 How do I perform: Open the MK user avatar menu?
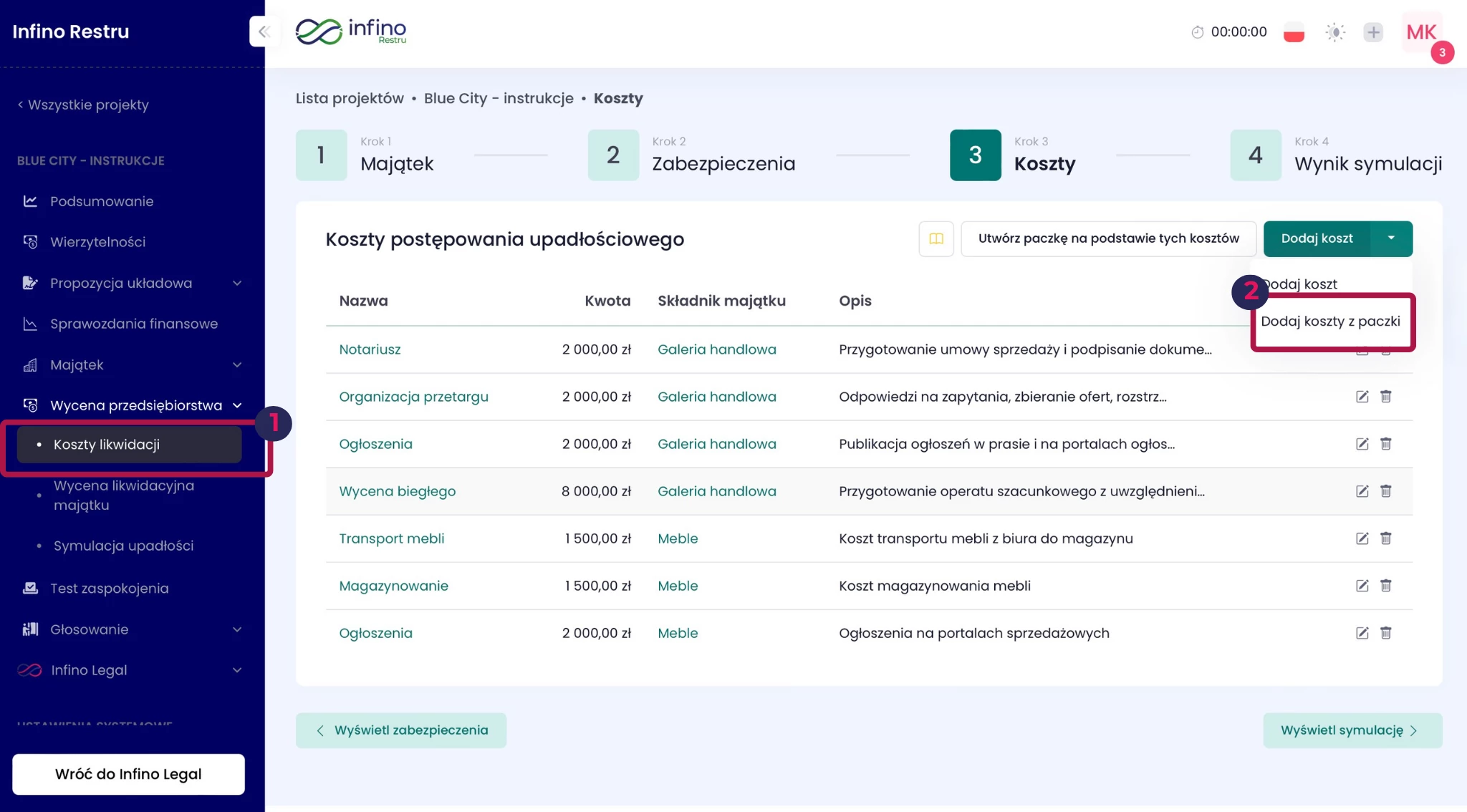tap(1421, 32)
